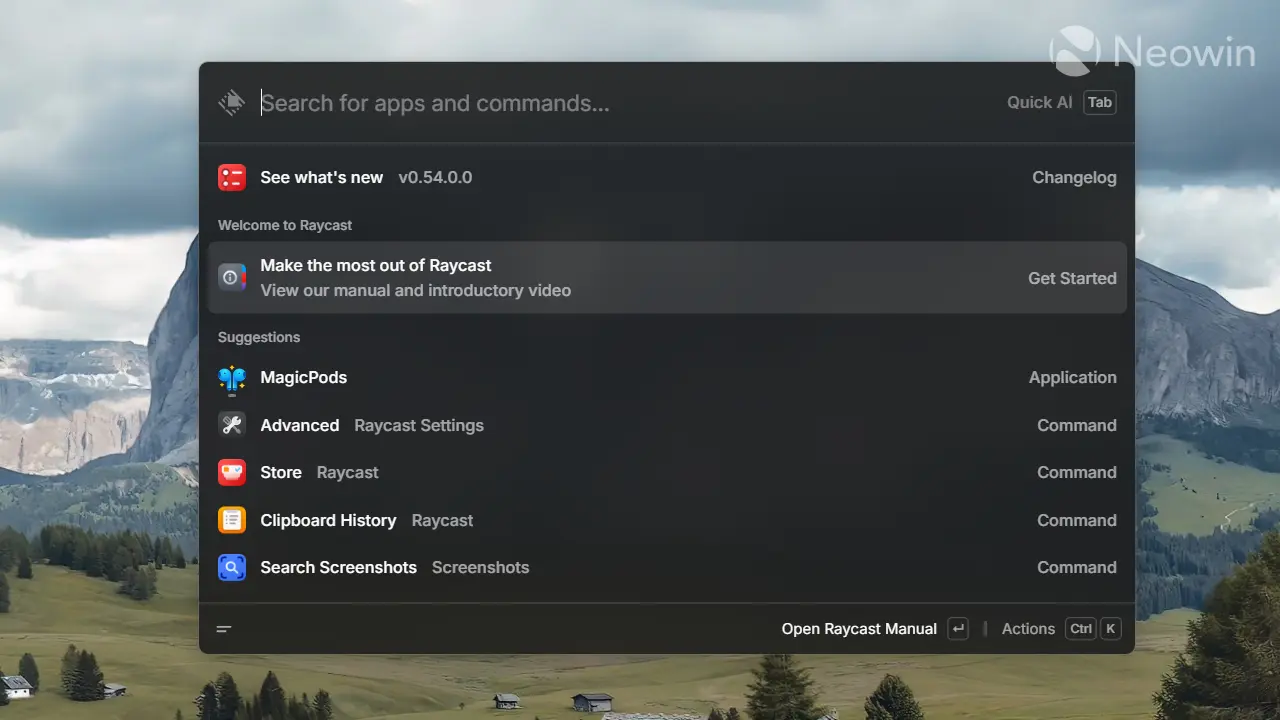Open the Raycast Store via its heart icon
This screenshot has height=720, width=1280.
coord(231,472)
